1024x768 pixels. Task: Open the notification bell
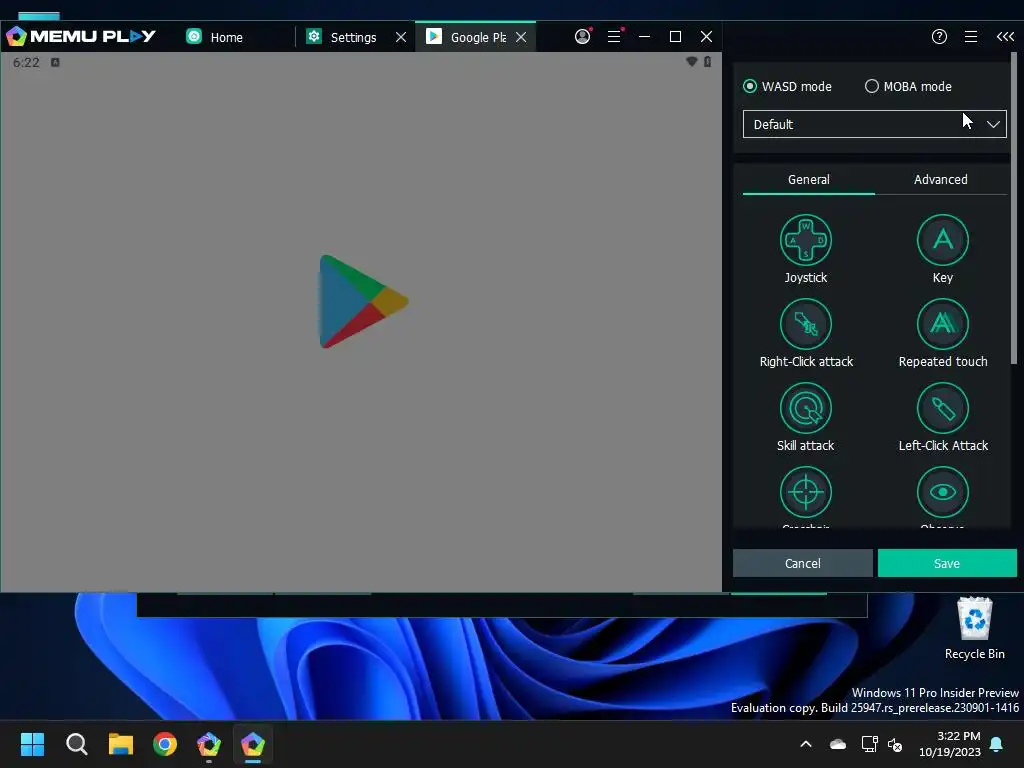point(997,744)
